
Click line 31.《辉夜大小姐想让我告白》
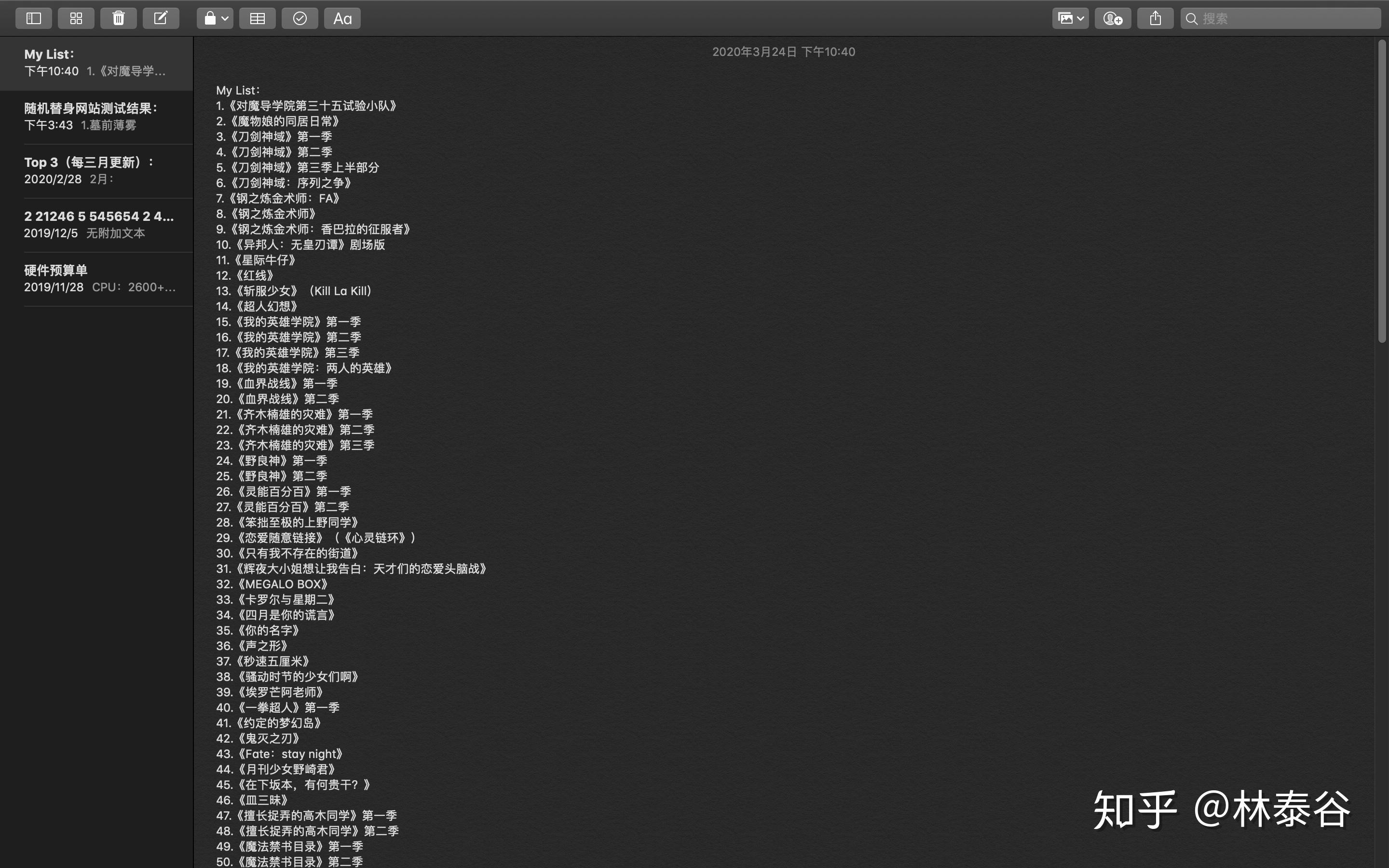click(x=352, y=569)
